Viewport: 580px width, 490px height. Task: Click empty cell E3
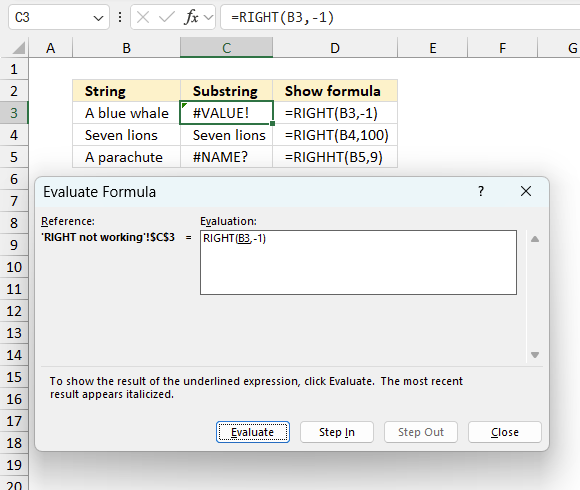coord(433,113)
